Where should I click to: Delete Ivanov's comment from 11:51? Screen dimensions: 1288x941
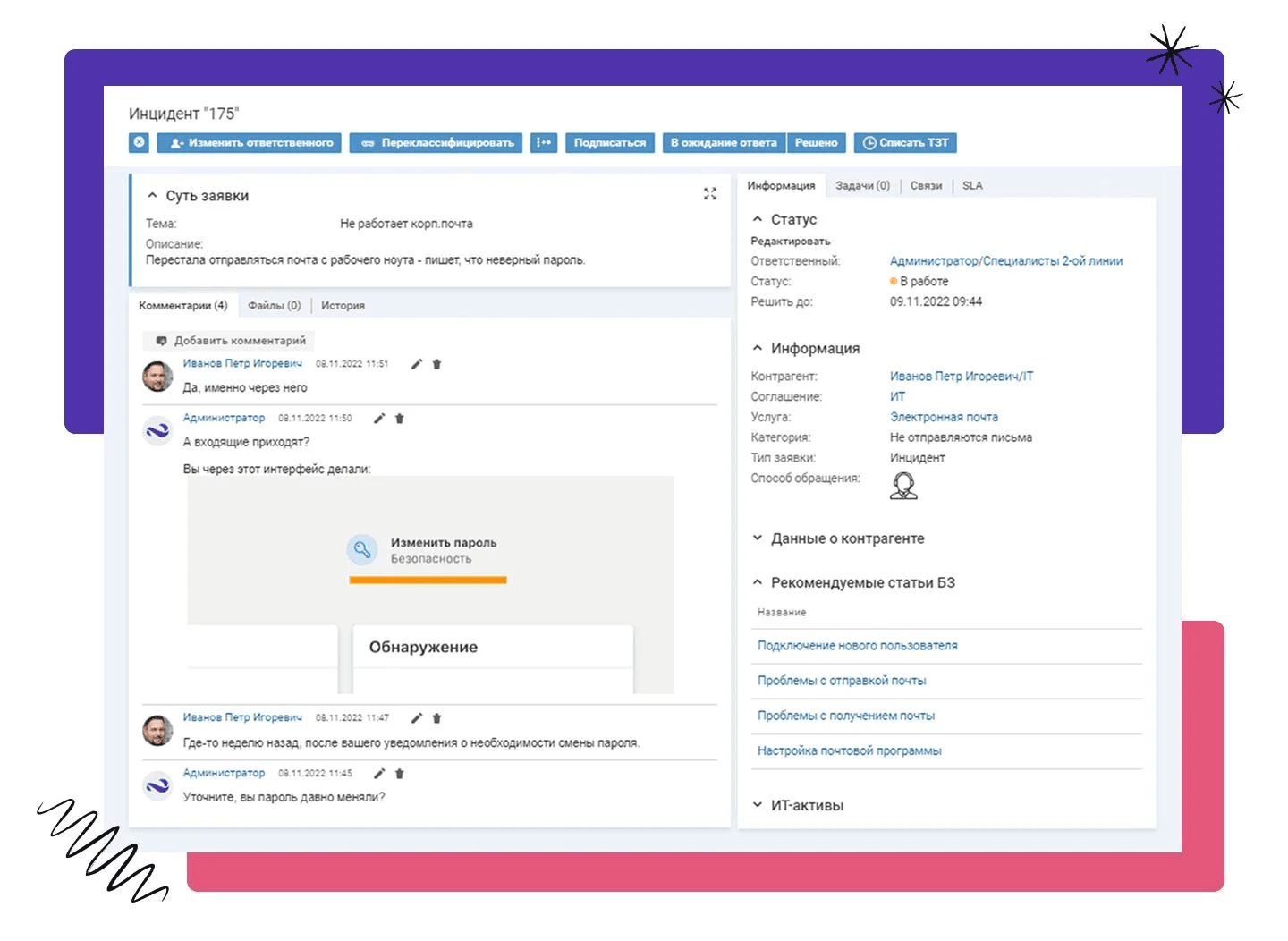coord(436,364)
